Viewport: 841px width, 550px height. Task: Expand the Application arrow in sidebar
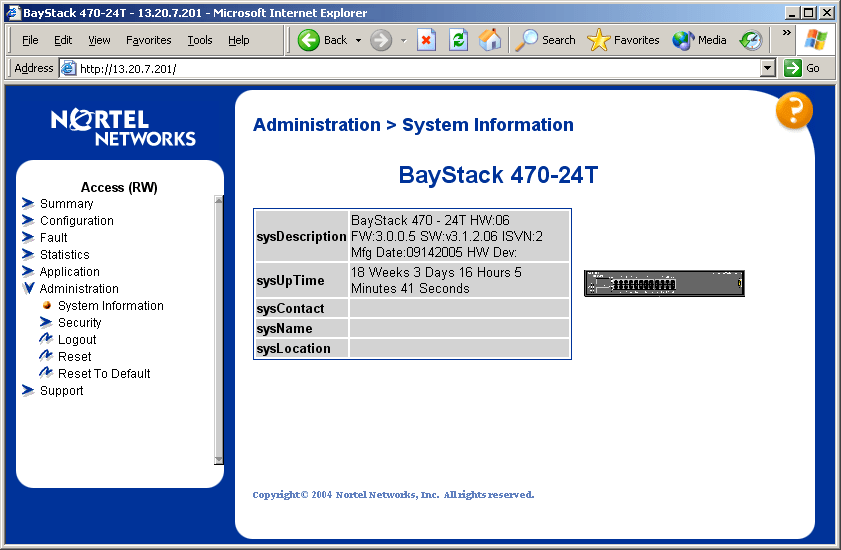tap(28, 271)
